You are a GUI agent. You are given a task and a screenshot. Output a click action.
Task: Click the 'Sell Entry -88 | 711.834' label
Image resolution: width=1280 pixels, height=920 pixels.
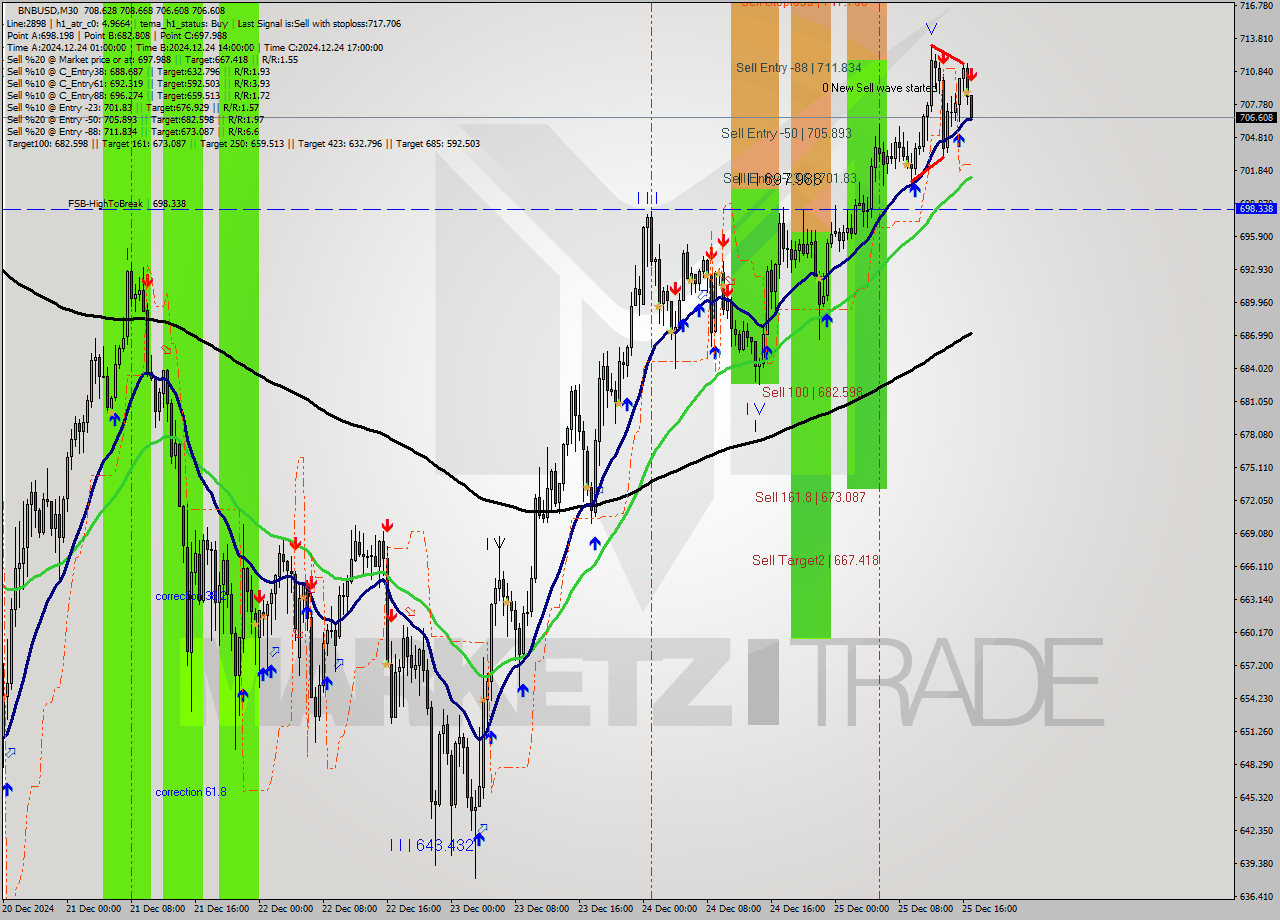798,68
